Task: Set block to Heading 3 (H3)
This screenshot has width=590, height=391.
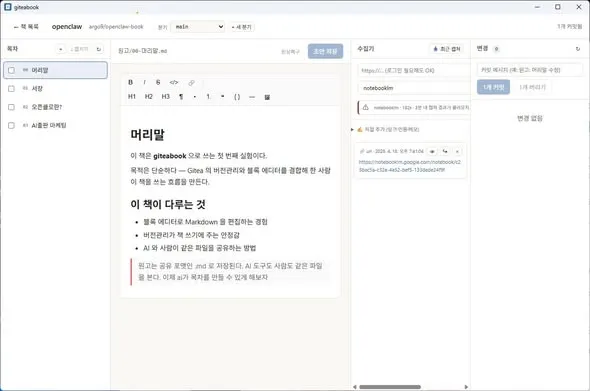Action: click(166, 97)
